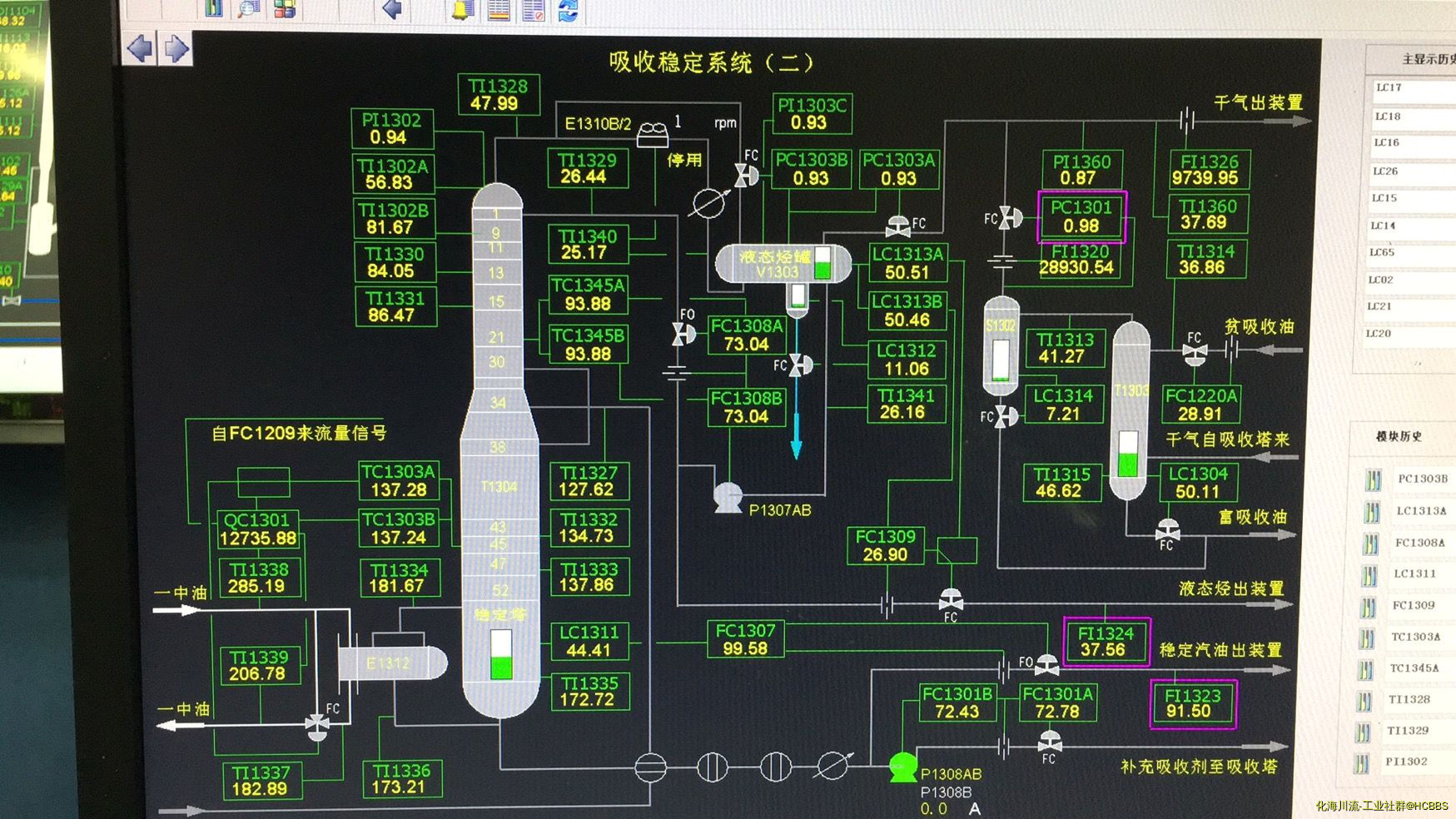Click the FC valve on the mid-oil return line
This screenshot has height=819, width=1456.
click(x=317, y=727)
